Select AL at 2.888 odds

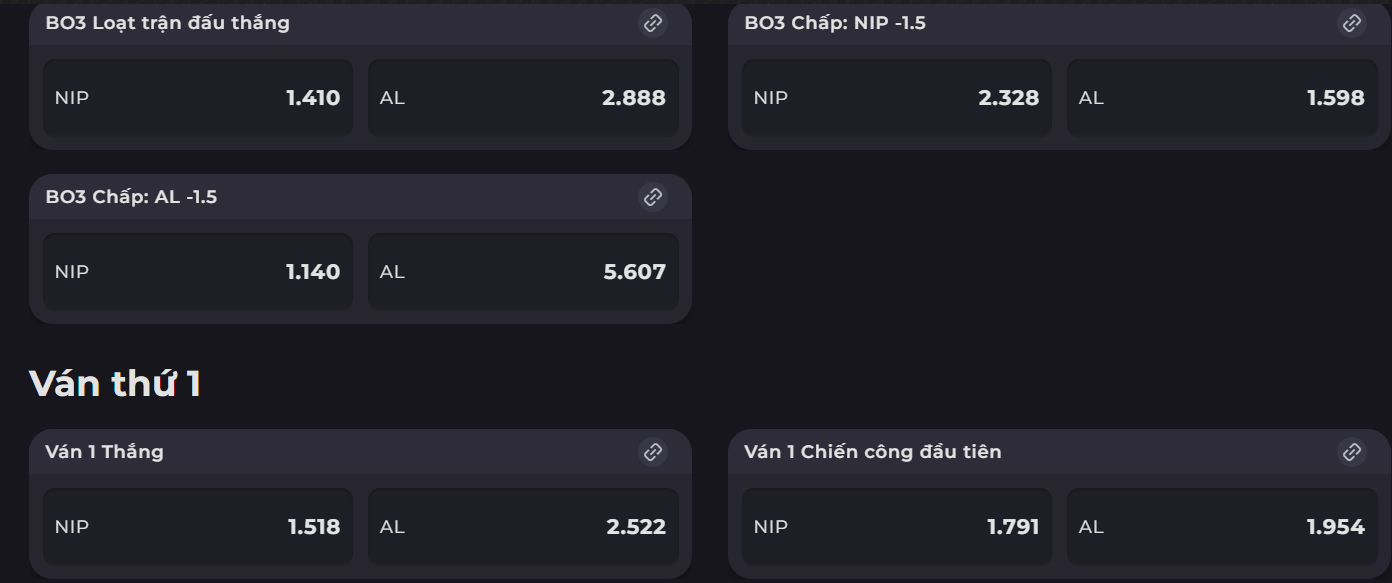tap(523, 98)
